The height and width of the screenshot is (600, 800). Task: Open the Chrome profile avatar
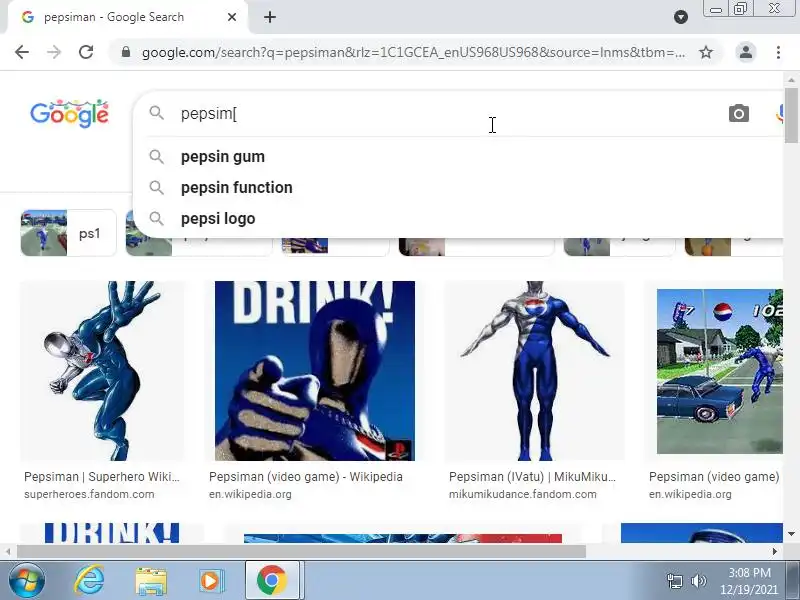pos(746,52)
